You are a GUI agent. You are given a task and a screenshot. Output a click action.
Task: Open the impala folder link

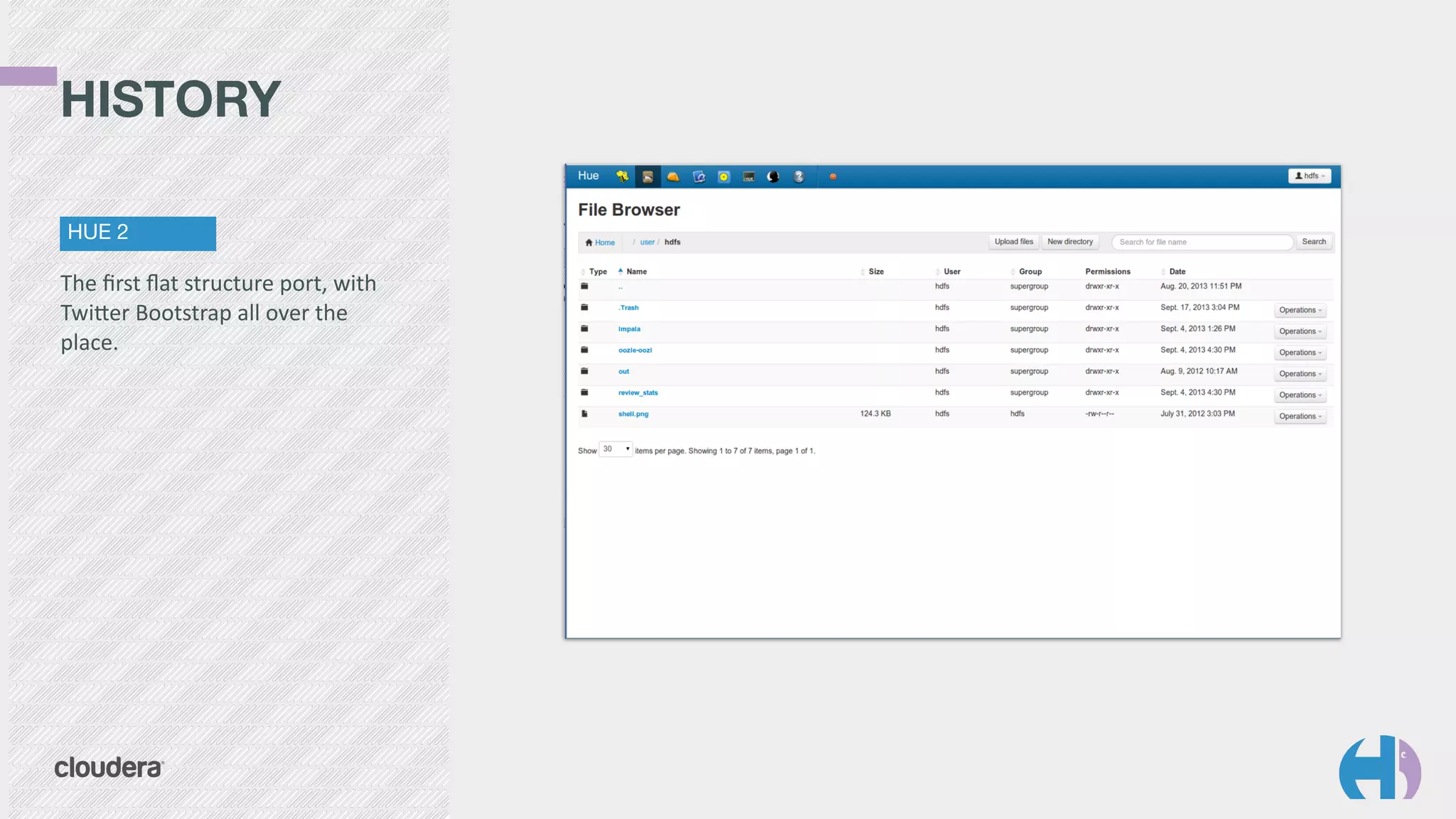[x=629, y=329]
